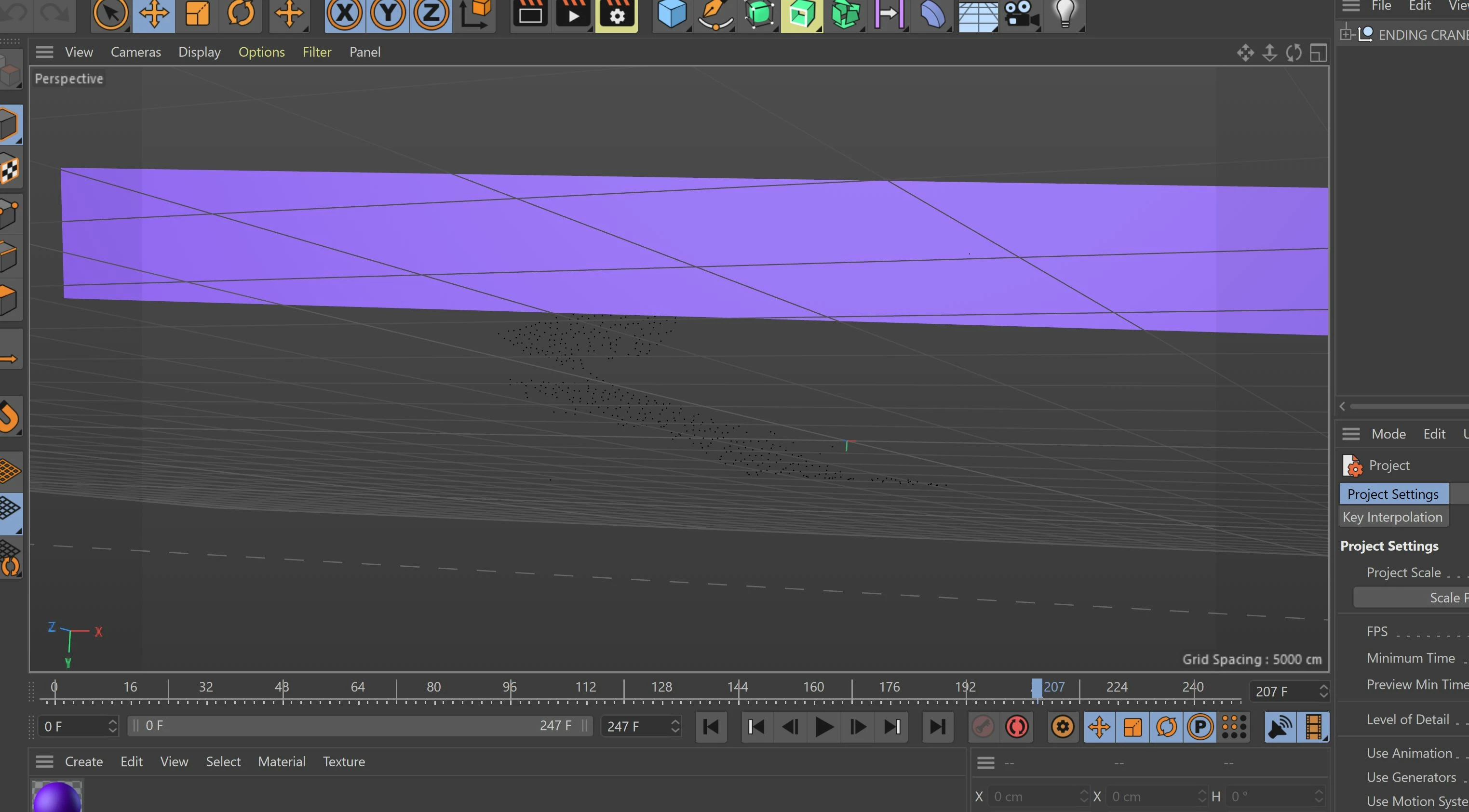The height and width of the screenshot is (812, 1469).
Task: Click the Rotate tool icon
Action: pos(241,13)
